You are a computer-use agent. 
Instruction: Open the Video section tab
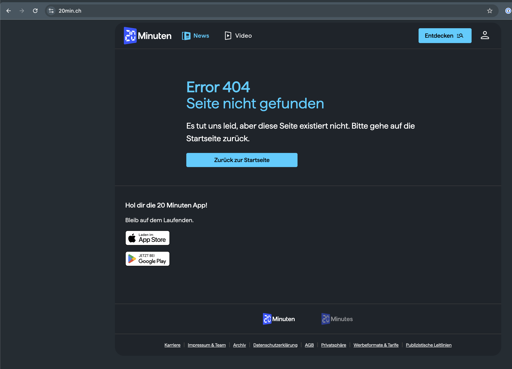238,36
